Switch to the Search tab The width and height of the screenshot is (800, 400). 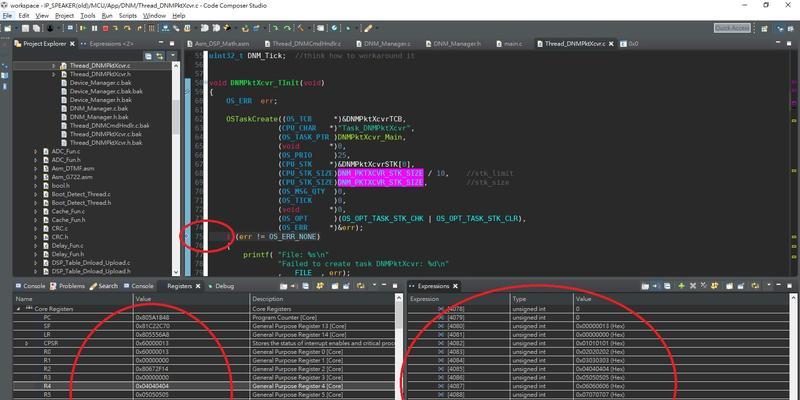[x=104, y=286]
